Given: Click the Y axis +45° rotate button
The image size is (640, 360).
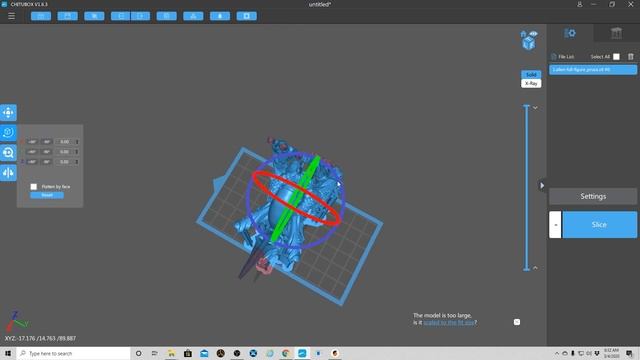Looking at the screenshot, I should (x=32, y=152).
